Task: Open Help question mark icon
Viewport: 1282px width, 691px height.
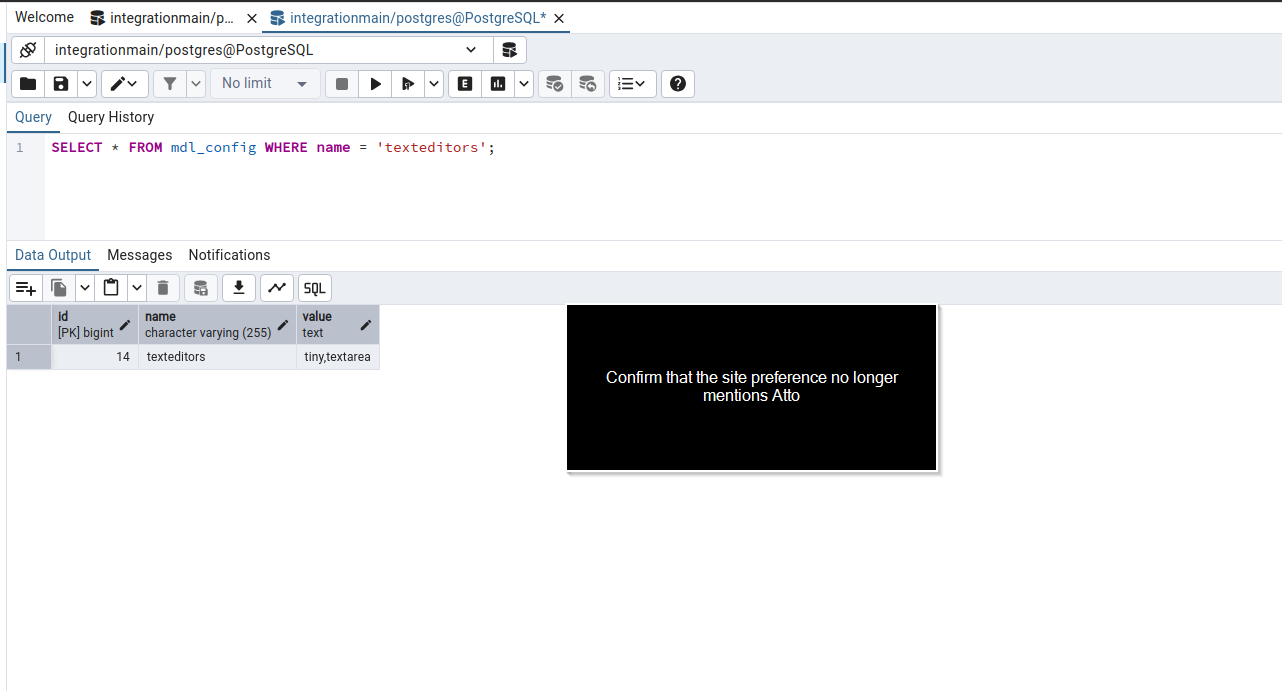Action: (678, 84)
